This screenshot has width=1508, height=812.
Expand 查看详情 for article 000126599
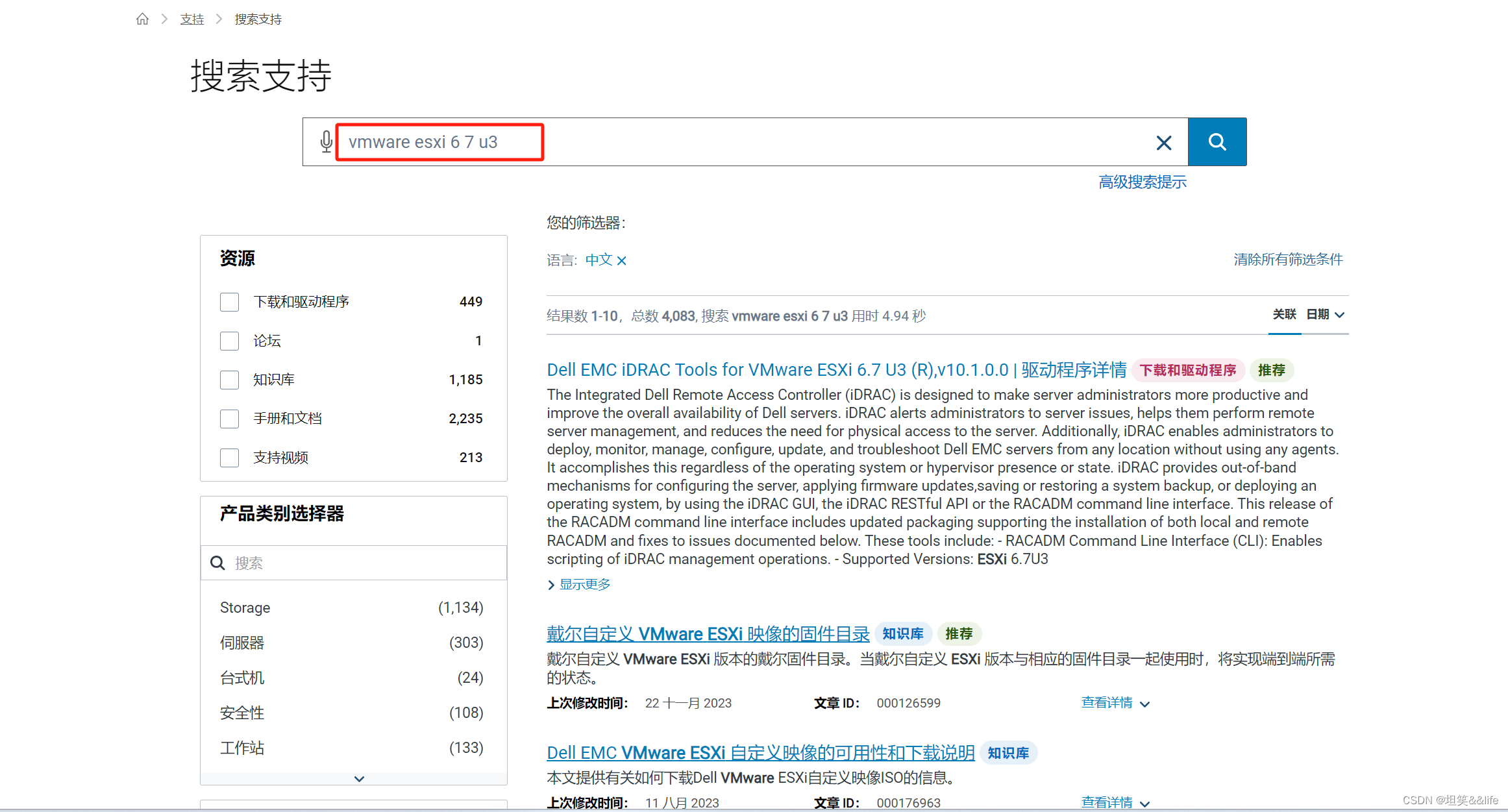[x=1115, y=703]
